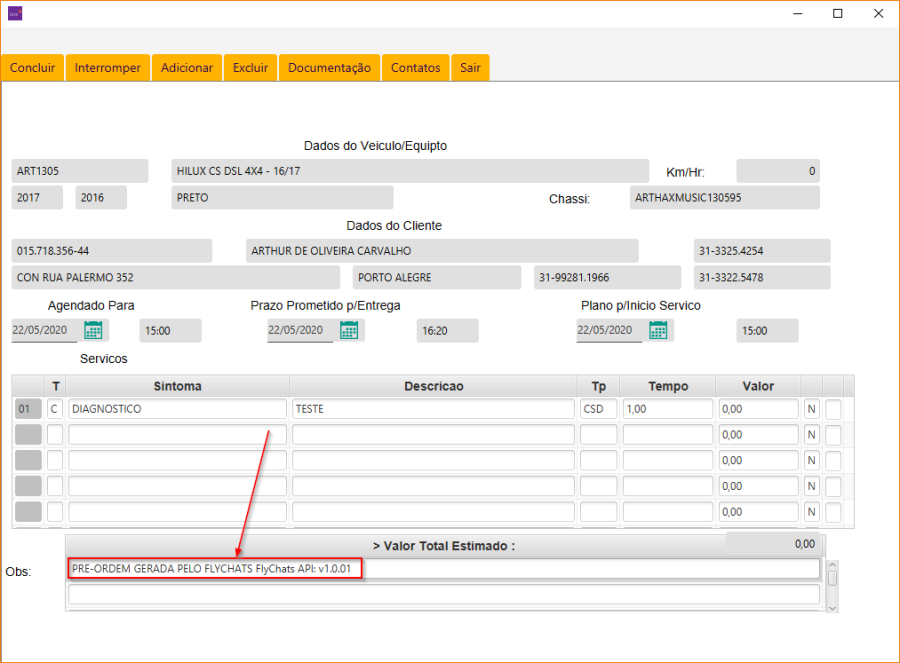Click empty Sintoma cell in second row
Image resolution: width=900 pixels, height=663 pixels.
177,435
